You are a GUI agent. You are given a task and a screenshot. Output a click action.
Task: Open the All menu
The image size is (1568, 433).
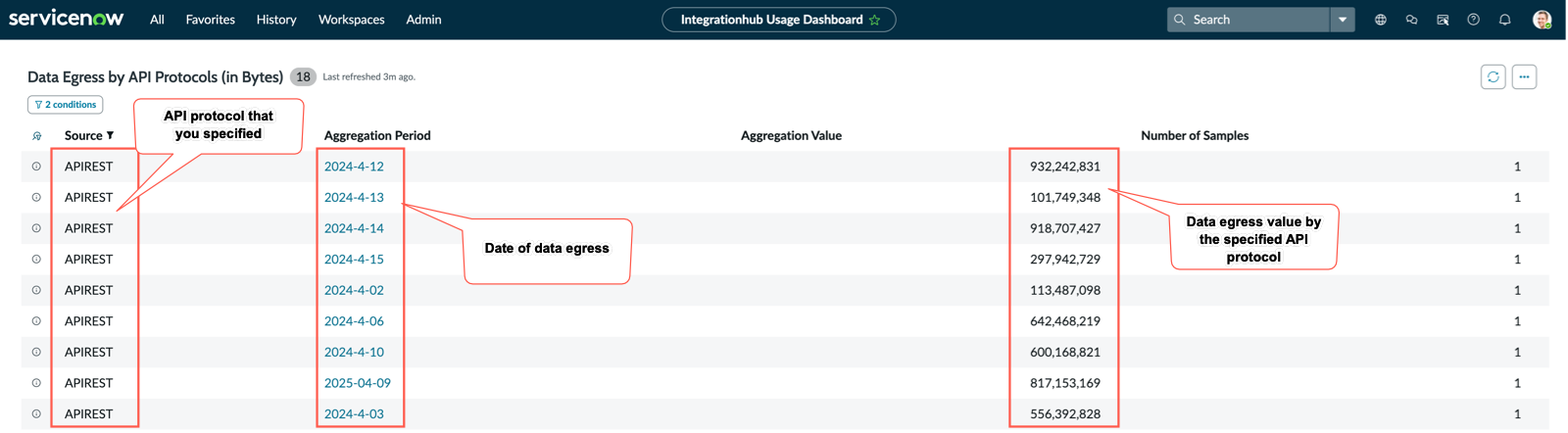[x=157, y=20]
